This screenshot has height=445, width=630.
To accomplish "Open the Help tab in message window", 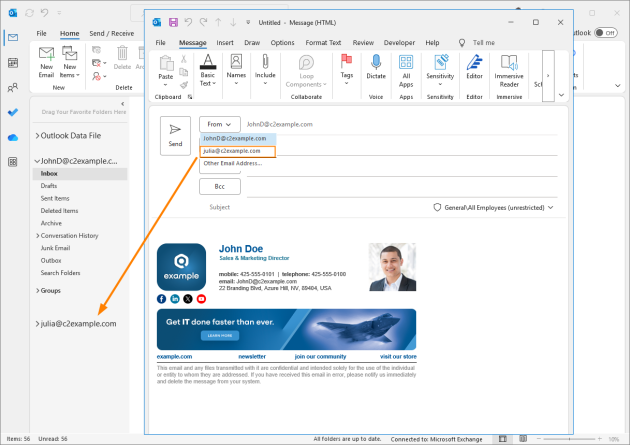I will click(432, 43).
